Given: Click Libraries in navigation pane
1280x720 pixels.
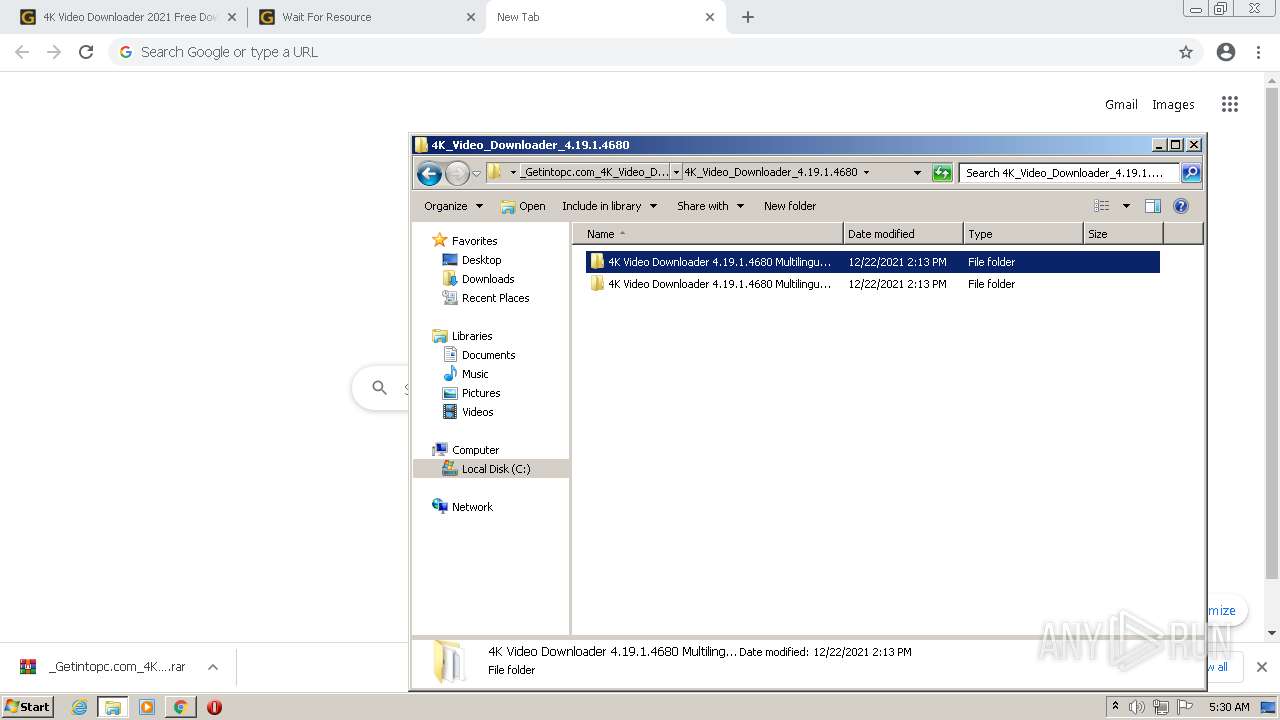Looking at the screenshot, I should (x=462, y=336).
